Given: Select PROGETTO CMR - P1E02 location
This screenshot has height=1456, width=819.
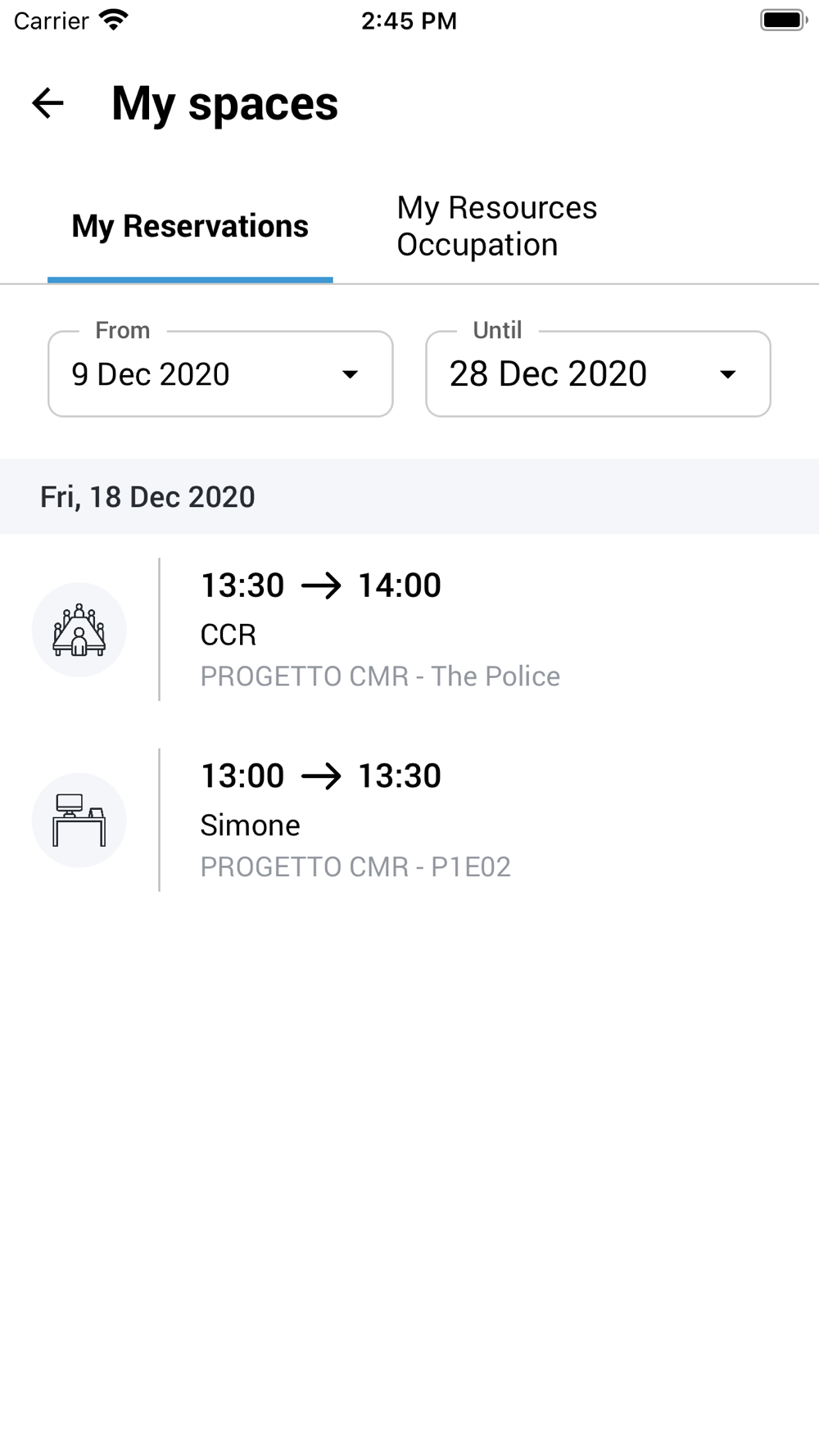Looking at the screenshot, I should (x=355, y=866).
